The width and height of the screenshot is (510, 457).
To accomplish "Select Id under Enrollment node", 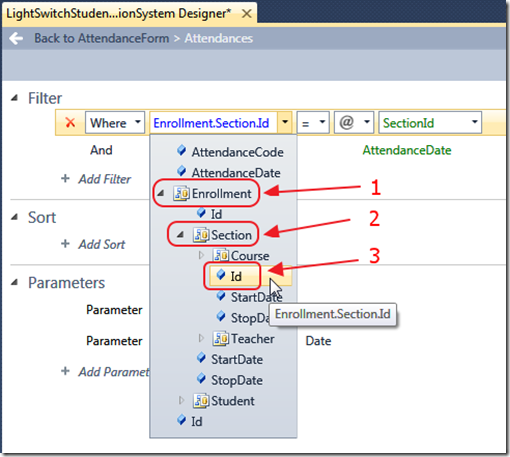I will [x=216, y=214].
